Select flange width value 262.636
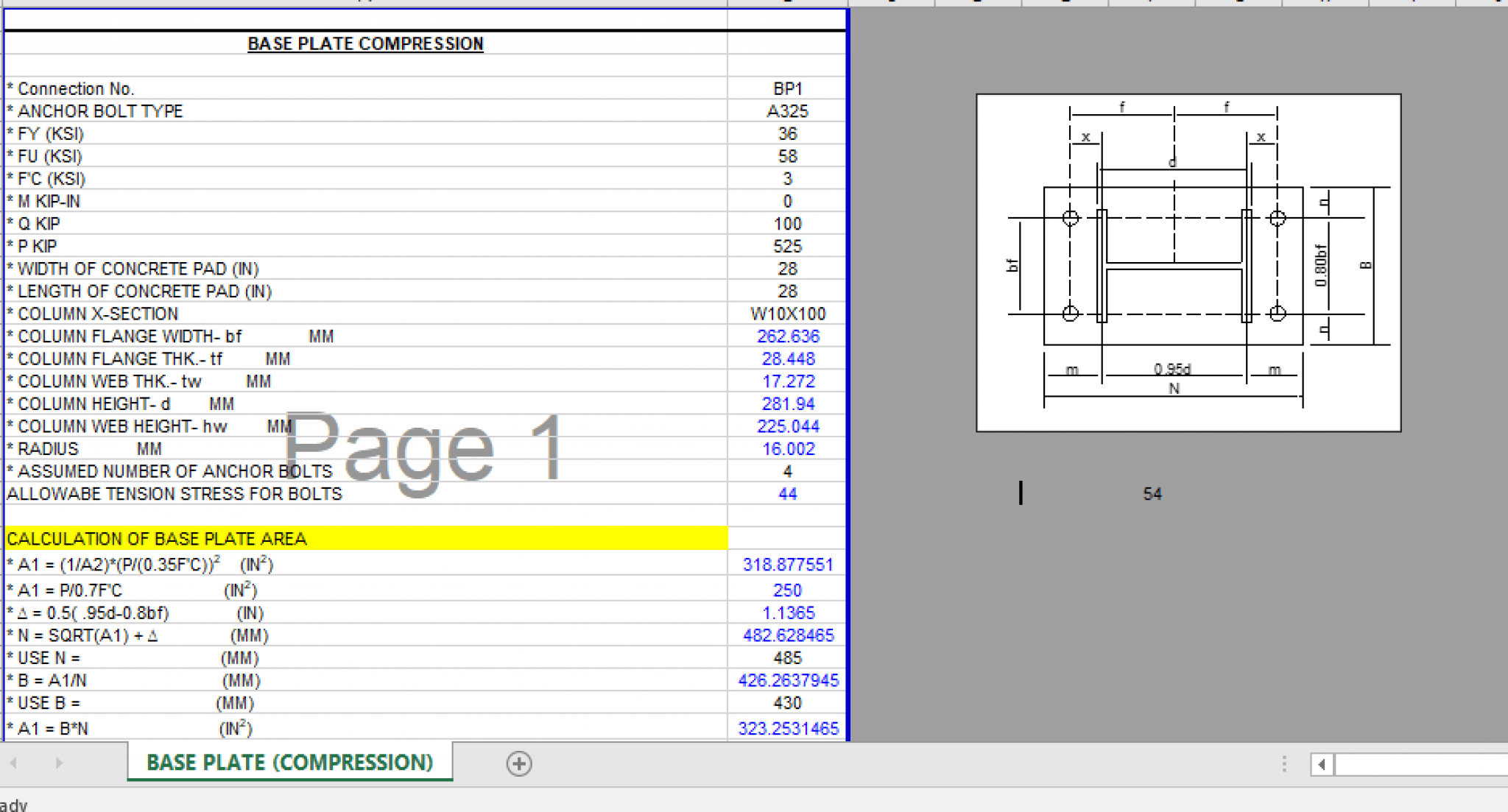1508x812 pixels. [787, 336]
